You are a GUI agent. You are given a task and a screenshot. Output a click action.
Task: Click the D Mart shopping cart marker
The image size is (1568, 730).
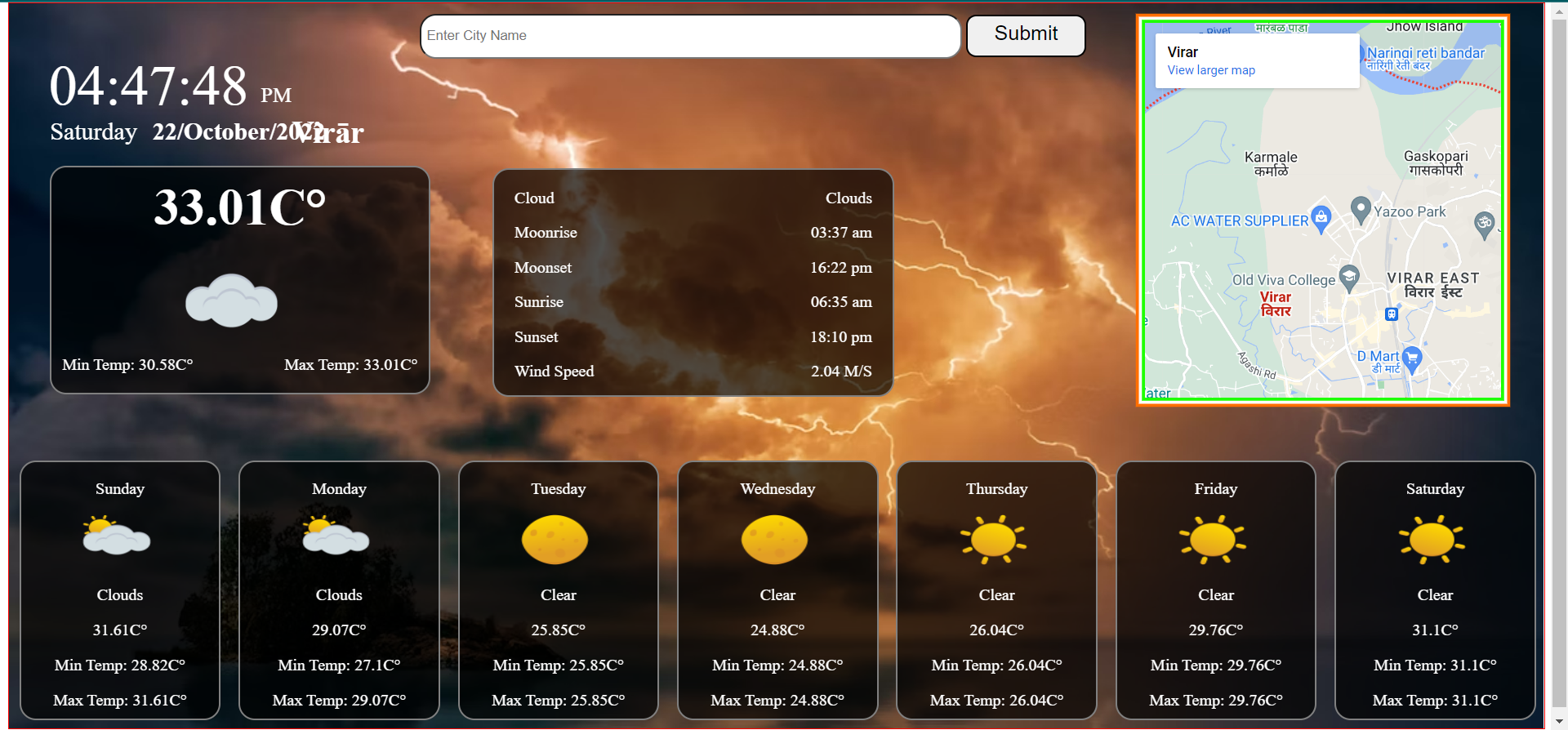tap(1412, 358)
